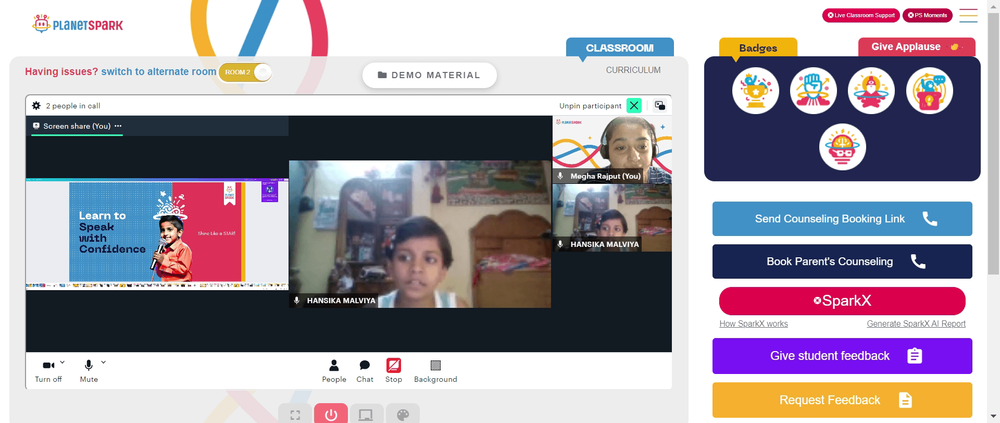Select the Badges tab
1000x423 pixels.
pyautogui.click(x=758, y=48)
